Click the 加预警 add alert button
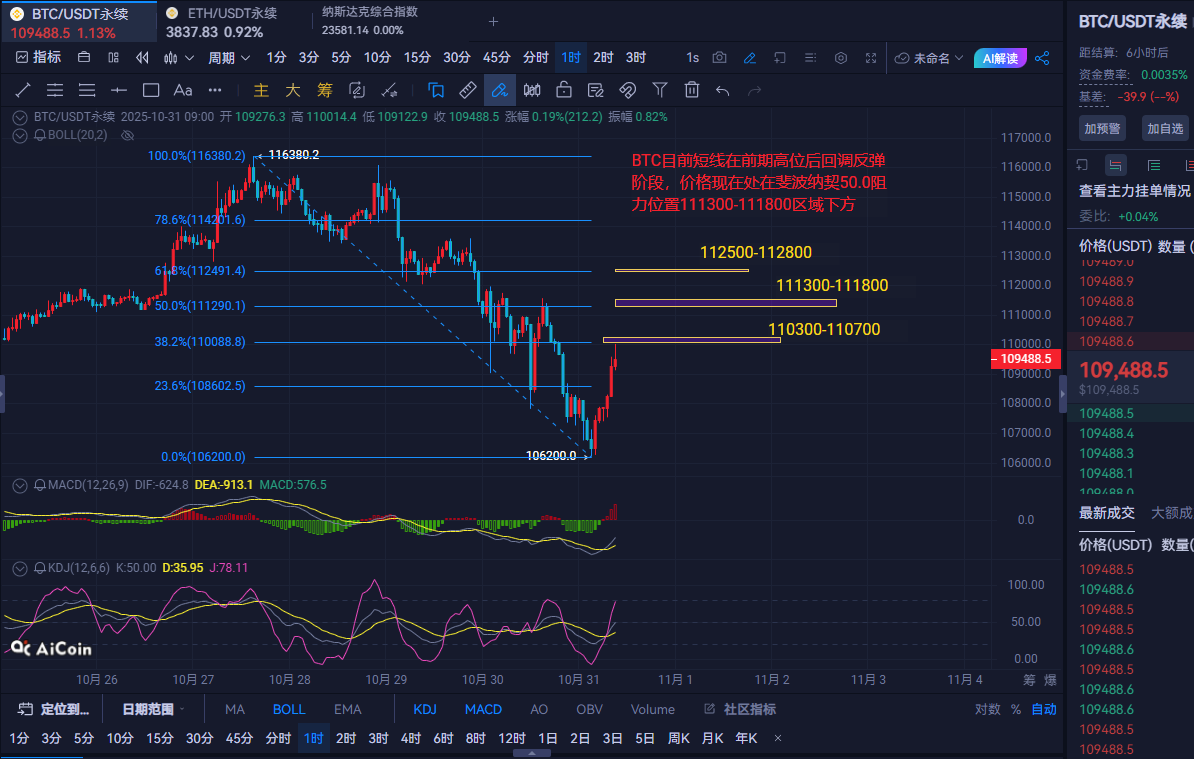Screen dimensions: 1194x759 1103,128
